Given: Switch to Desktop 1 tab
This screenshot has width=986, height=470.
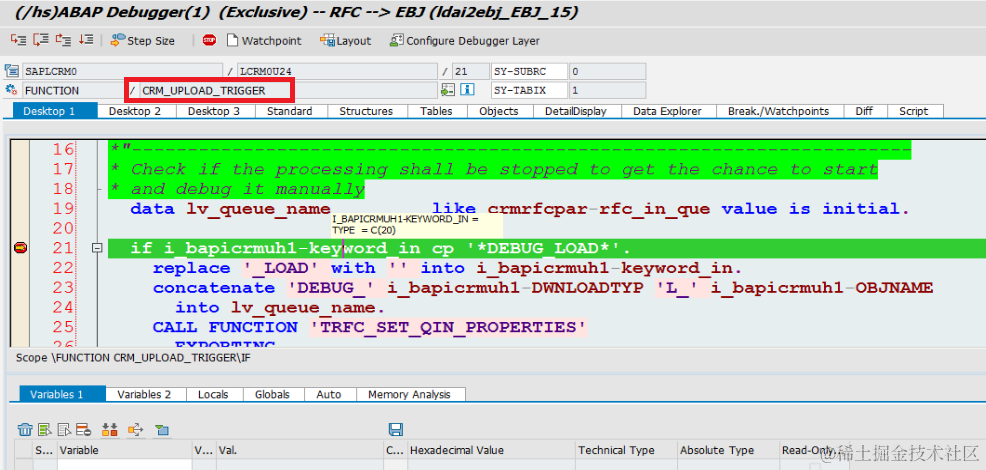Looking at the screenshot, I should [x=55, y=111].
